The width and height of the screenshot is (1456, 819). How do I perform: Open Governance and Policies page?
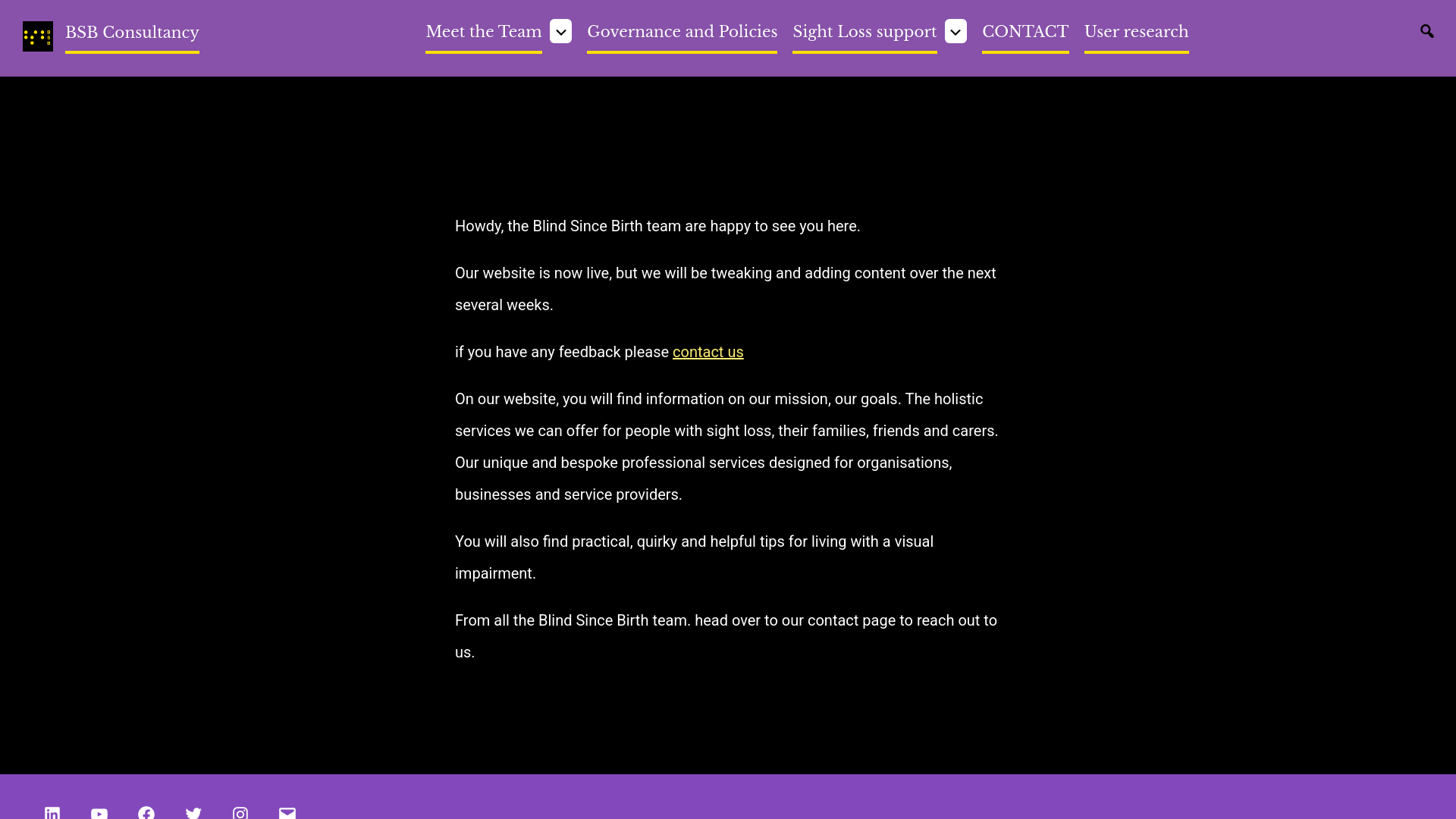click(x=682, y=32)
